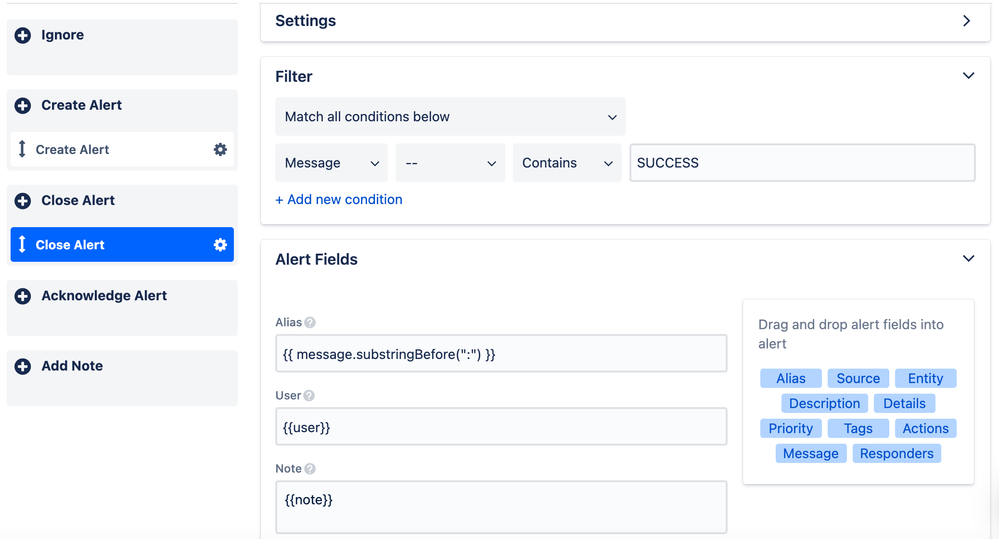The image size is (999, 539).
Task: Click help icon next to Alias label
Action: pyautogui.click(x=310, y=322)
